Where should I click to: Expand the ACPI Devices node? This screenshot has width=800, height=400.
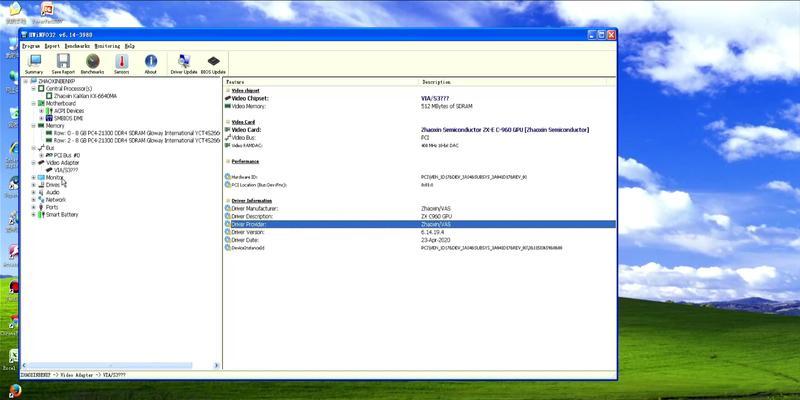point(41,111)
